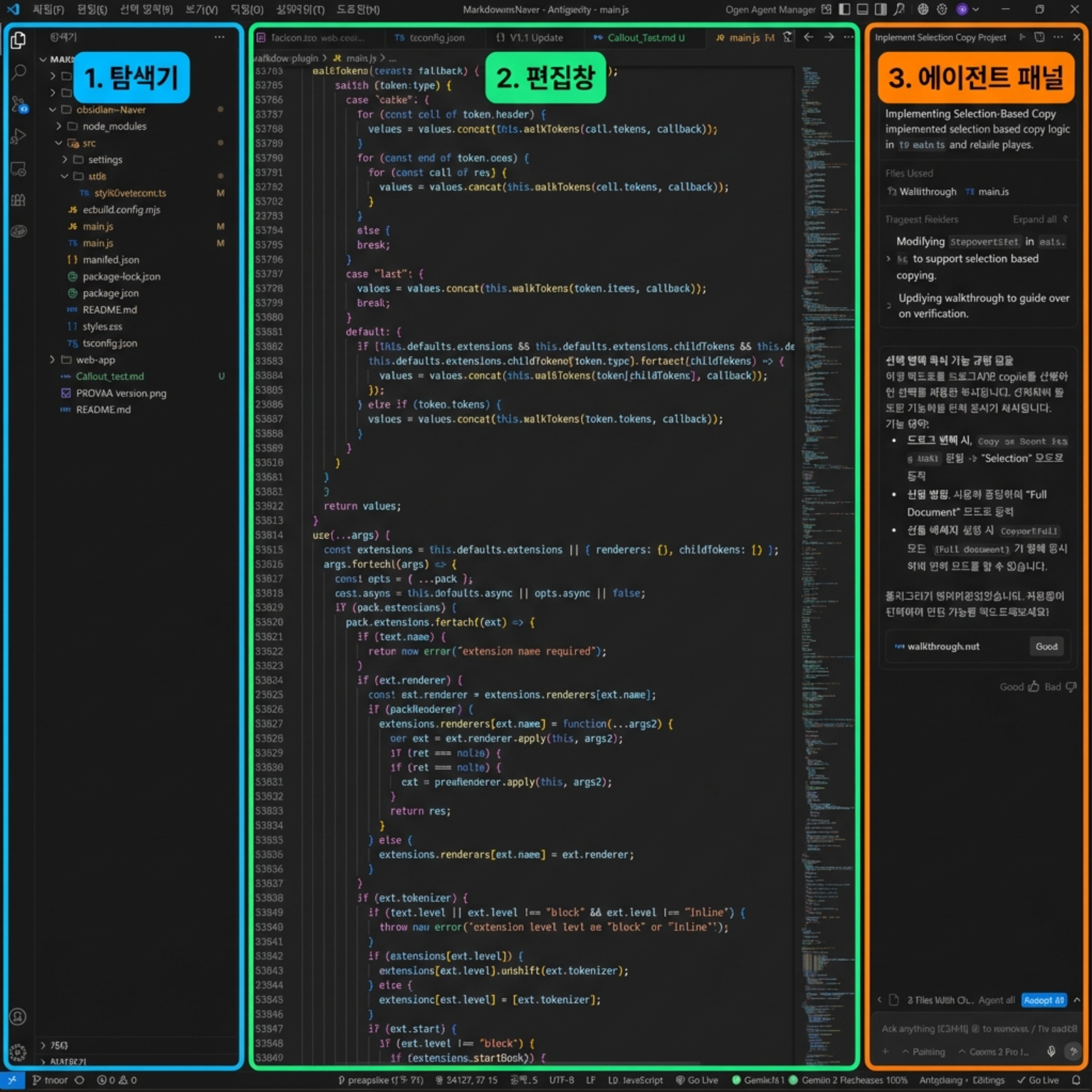Viewport: 1092px width, 1092px height.
Task: Expand the 'to support selection based copying' task
Action: click(x=888, y=259)
